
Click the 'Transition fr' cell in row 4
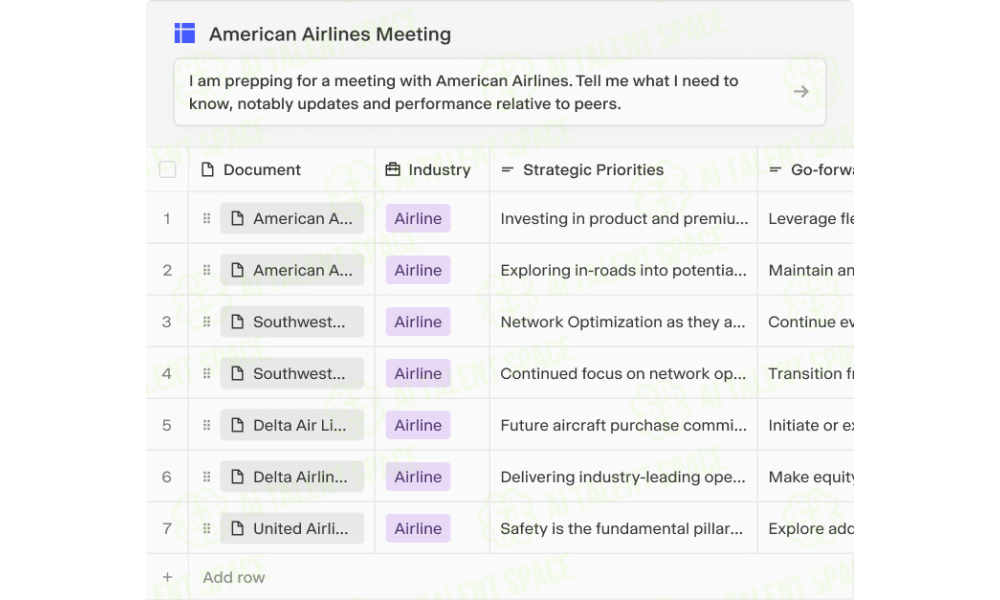pyautogui.click(x=806, y=373)
